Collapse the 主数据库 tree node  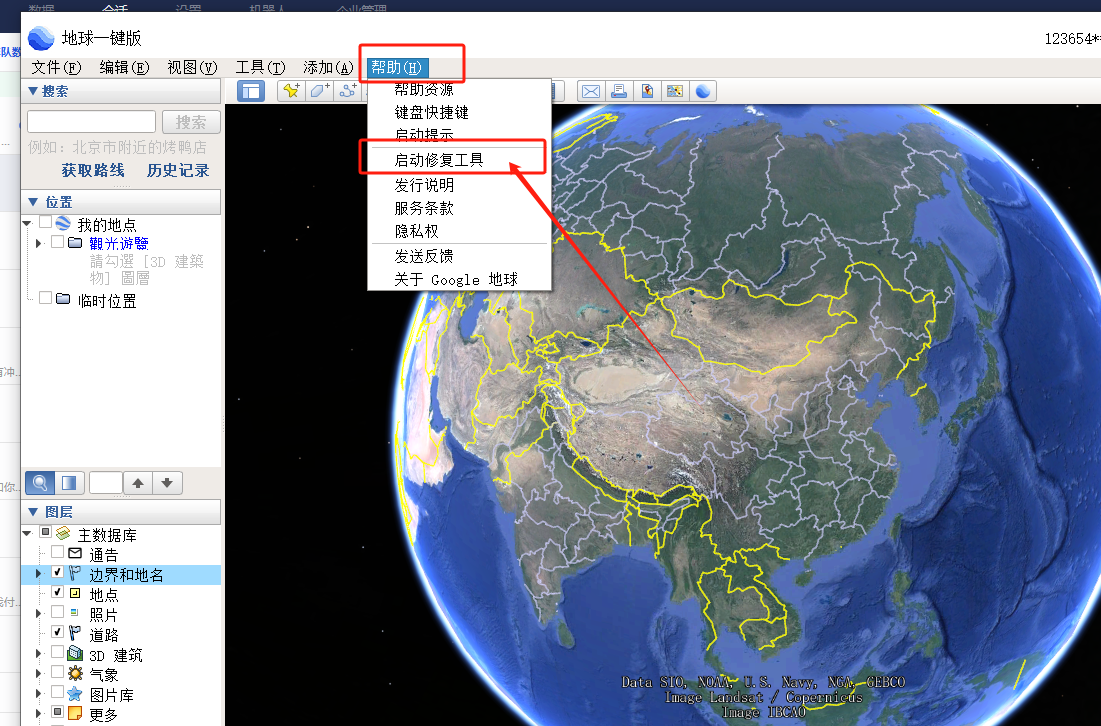[27, 534]
